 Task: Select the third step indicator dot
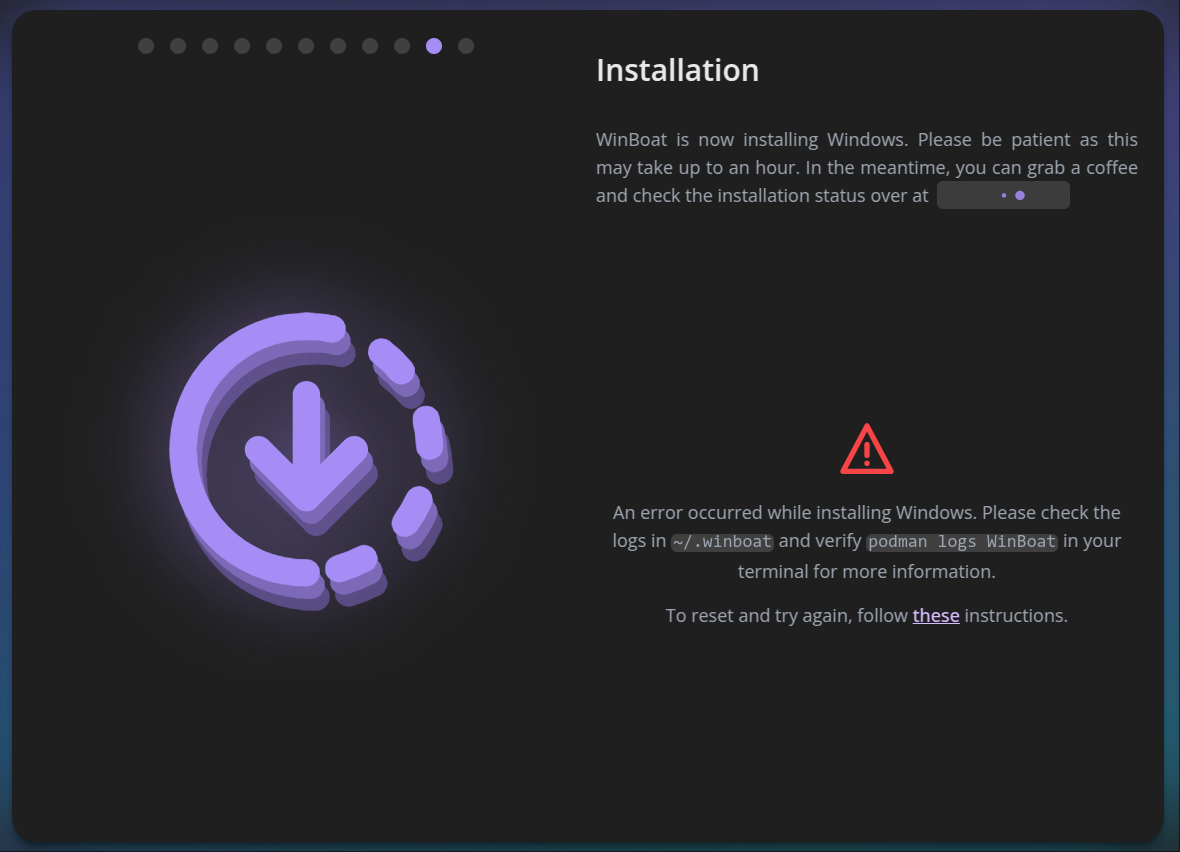click(210, 46)
